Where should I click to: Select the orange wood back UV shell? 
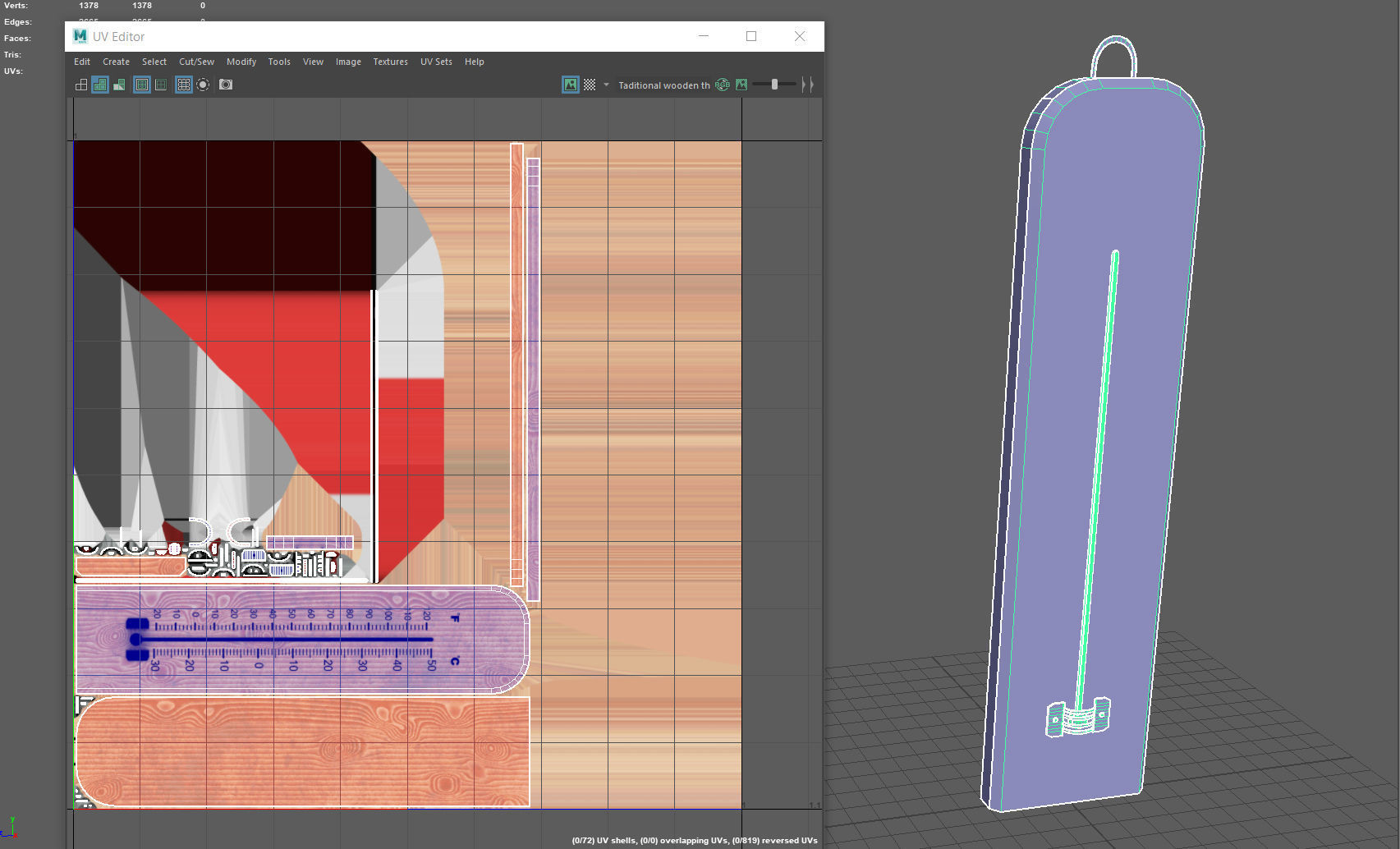tap(302, 751)
